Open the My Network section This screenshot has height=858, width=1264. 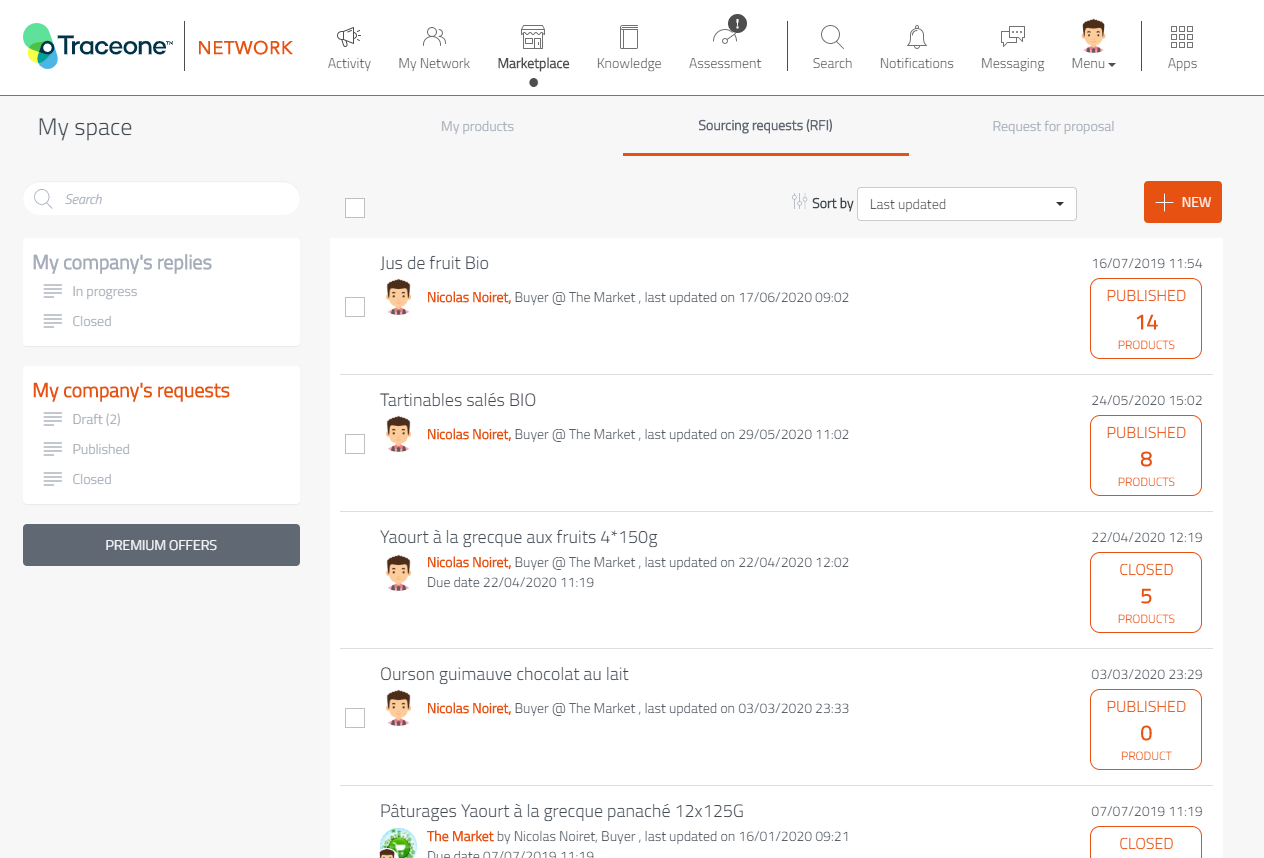(x=433, y=46)
